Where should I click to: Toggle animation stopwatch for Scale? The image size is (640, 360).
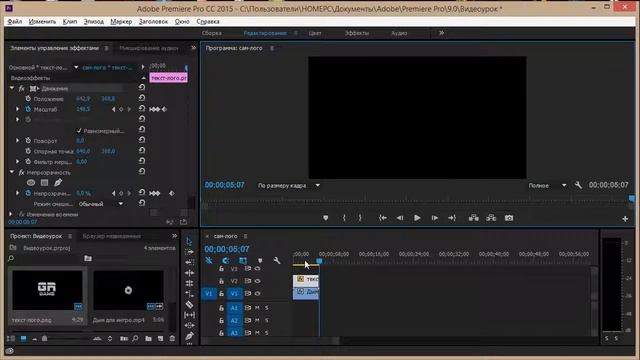click(x=28, y=109)
